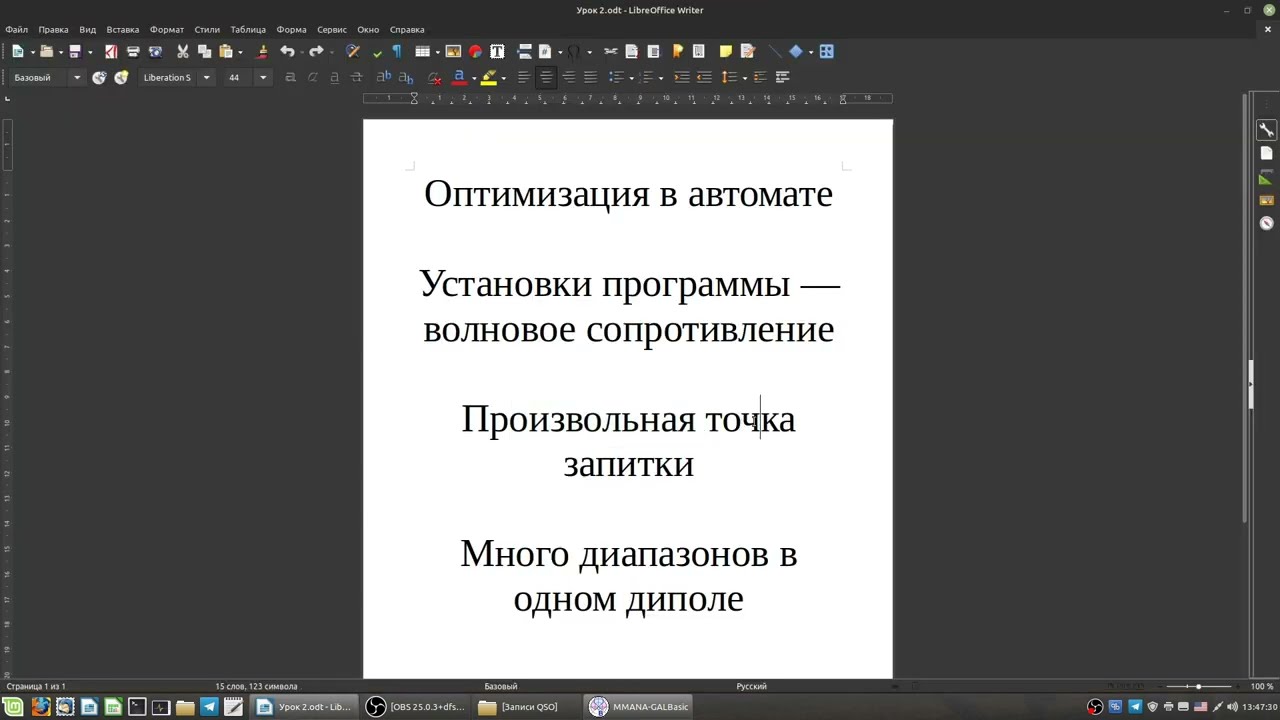Undo the last action
The height and width of the screenshot is (720, 1280).
(x=287, y=51)
